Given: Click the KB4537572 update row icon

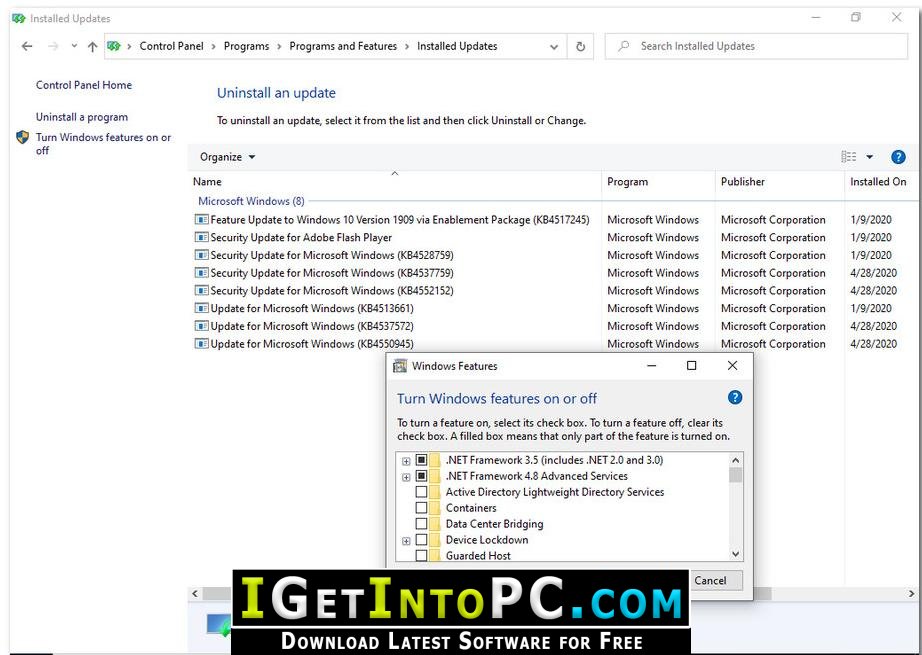Looking at the screenshot, I should 202,325.
